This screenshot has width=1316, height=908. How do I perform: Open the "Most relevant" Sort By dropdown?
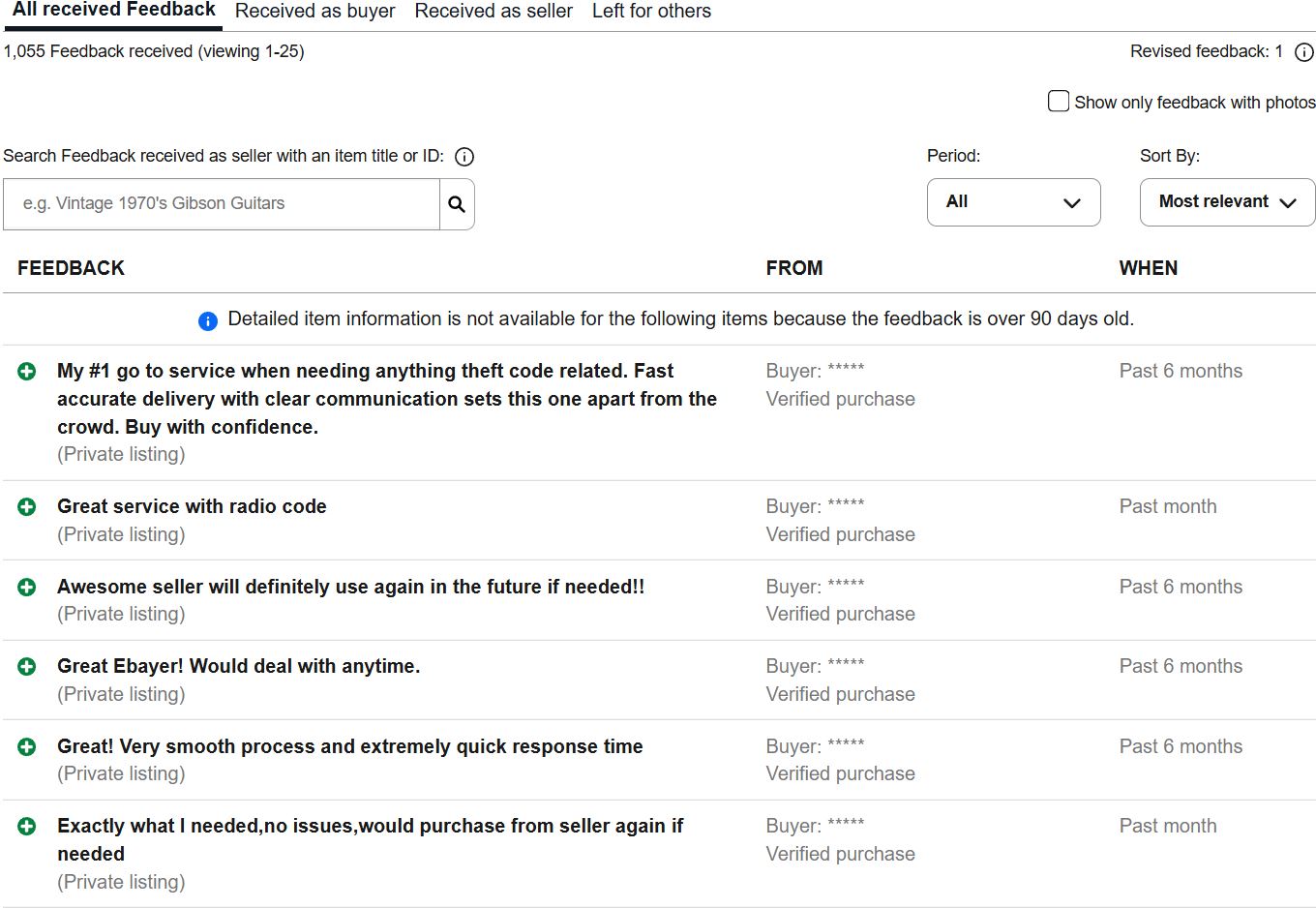point(1226,202)
